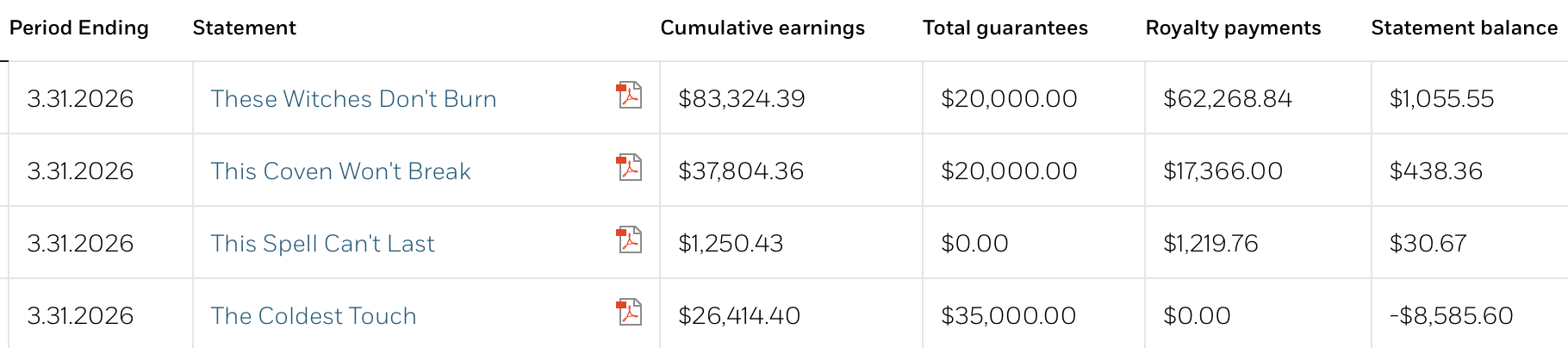
Task: Select the Total guarantees column header
Action: click(x=1005, y=28)
